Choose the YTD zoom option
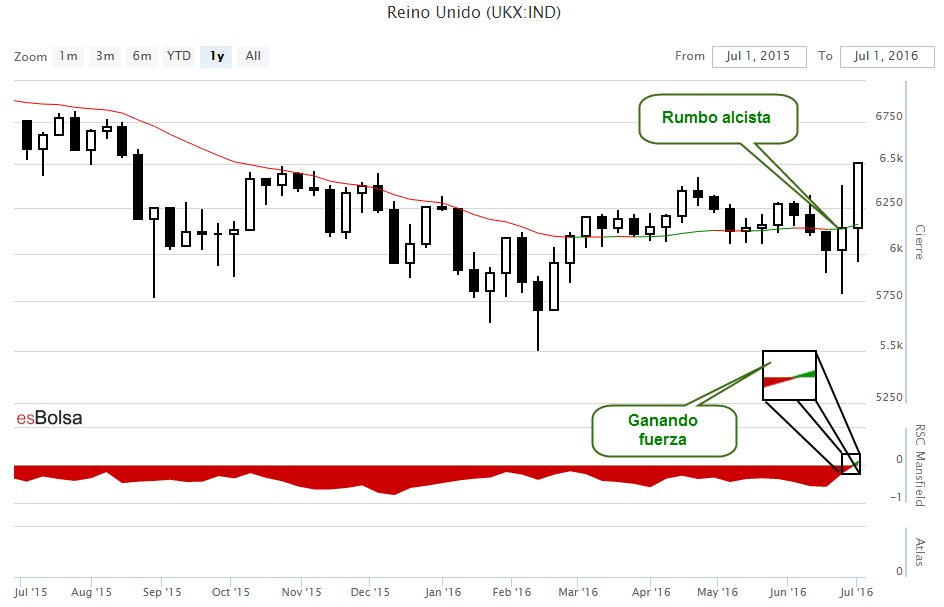 point(179,56)
